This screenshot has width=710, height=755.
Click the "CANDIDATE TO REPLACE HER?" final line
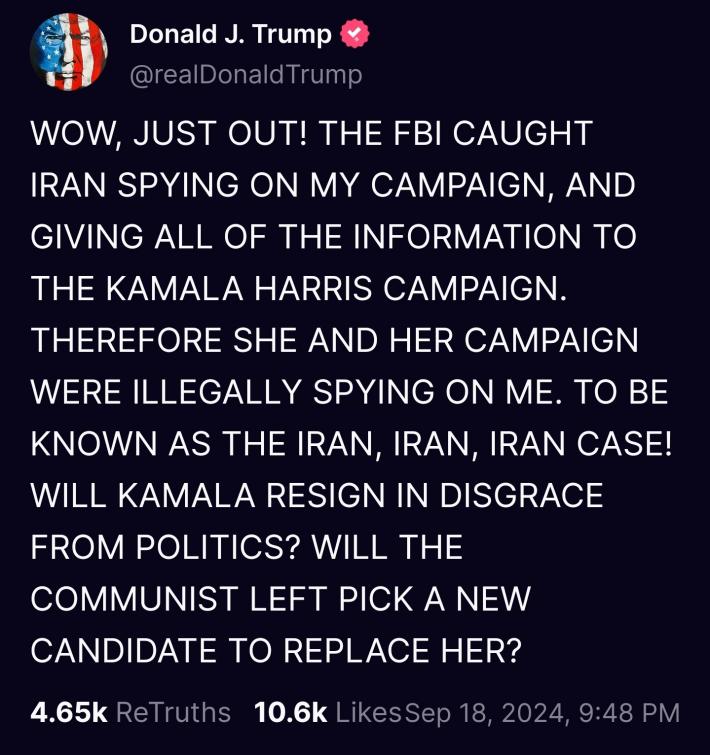tap(277, 650)
